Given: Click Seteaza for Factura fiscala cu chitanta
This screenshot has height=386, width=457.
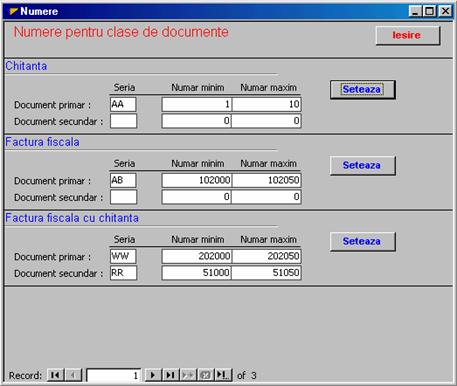Looking at the screenshot, I should [363, 241].
